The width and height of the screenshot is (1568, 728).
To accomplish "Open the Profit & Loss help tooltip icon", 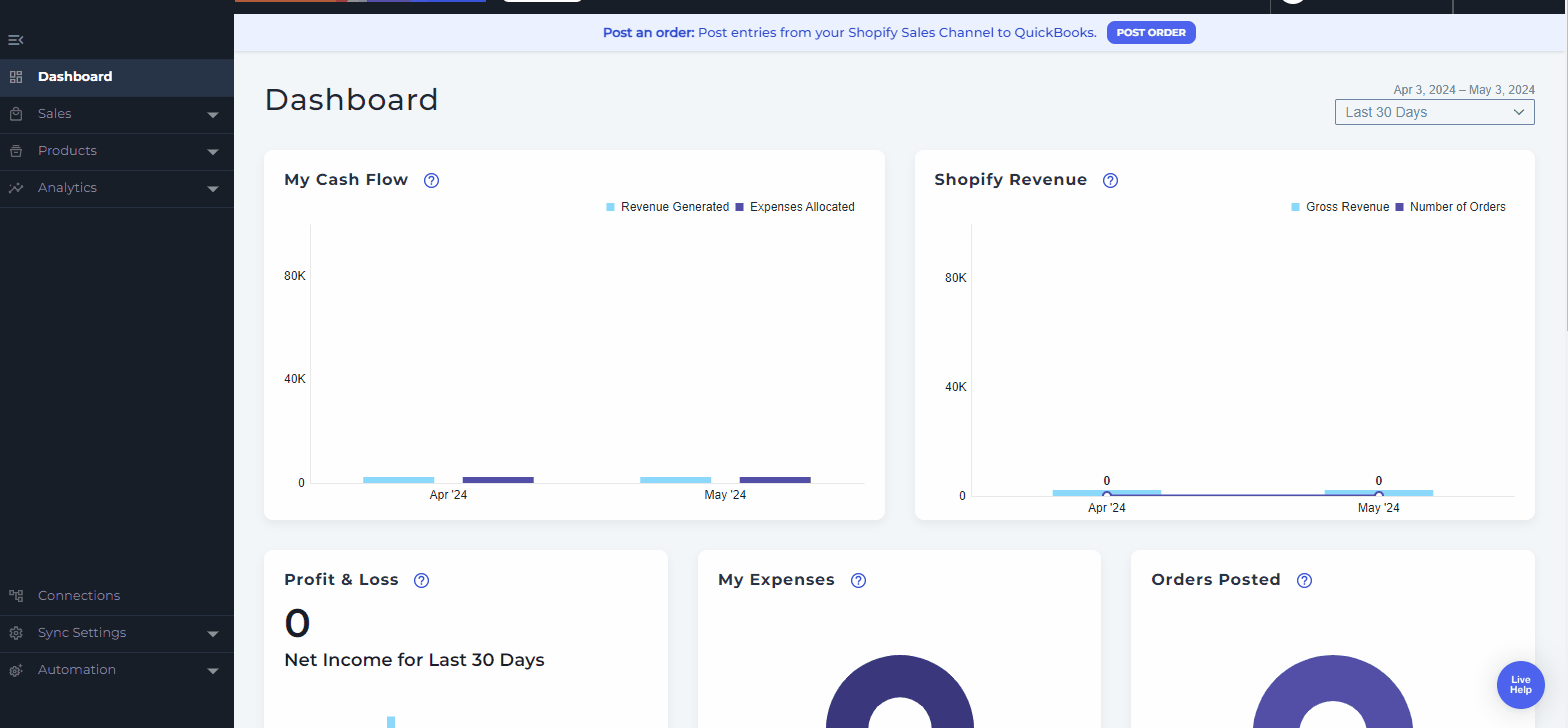I will [421, 580].
